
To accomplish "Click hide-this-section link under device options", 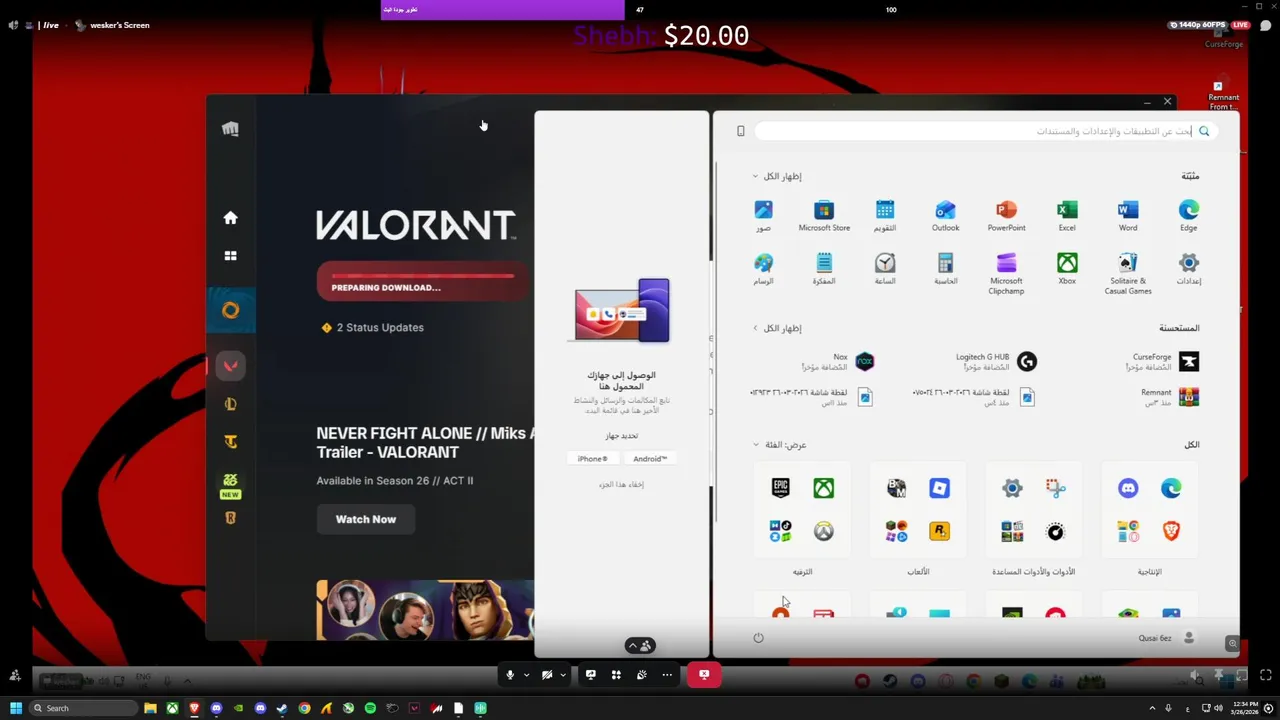I will (x=621, y=484).
